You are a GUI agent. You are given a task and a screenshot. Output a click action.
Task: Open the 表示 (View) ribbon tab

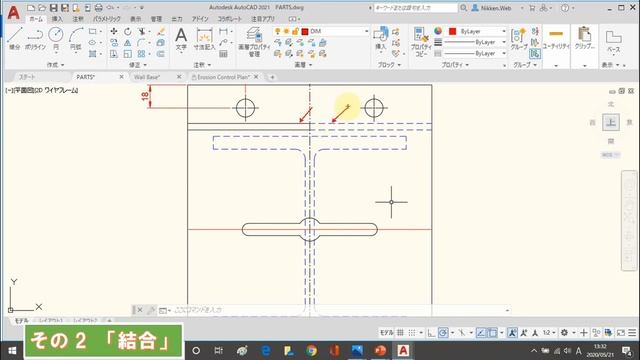(x=136, y=19)
